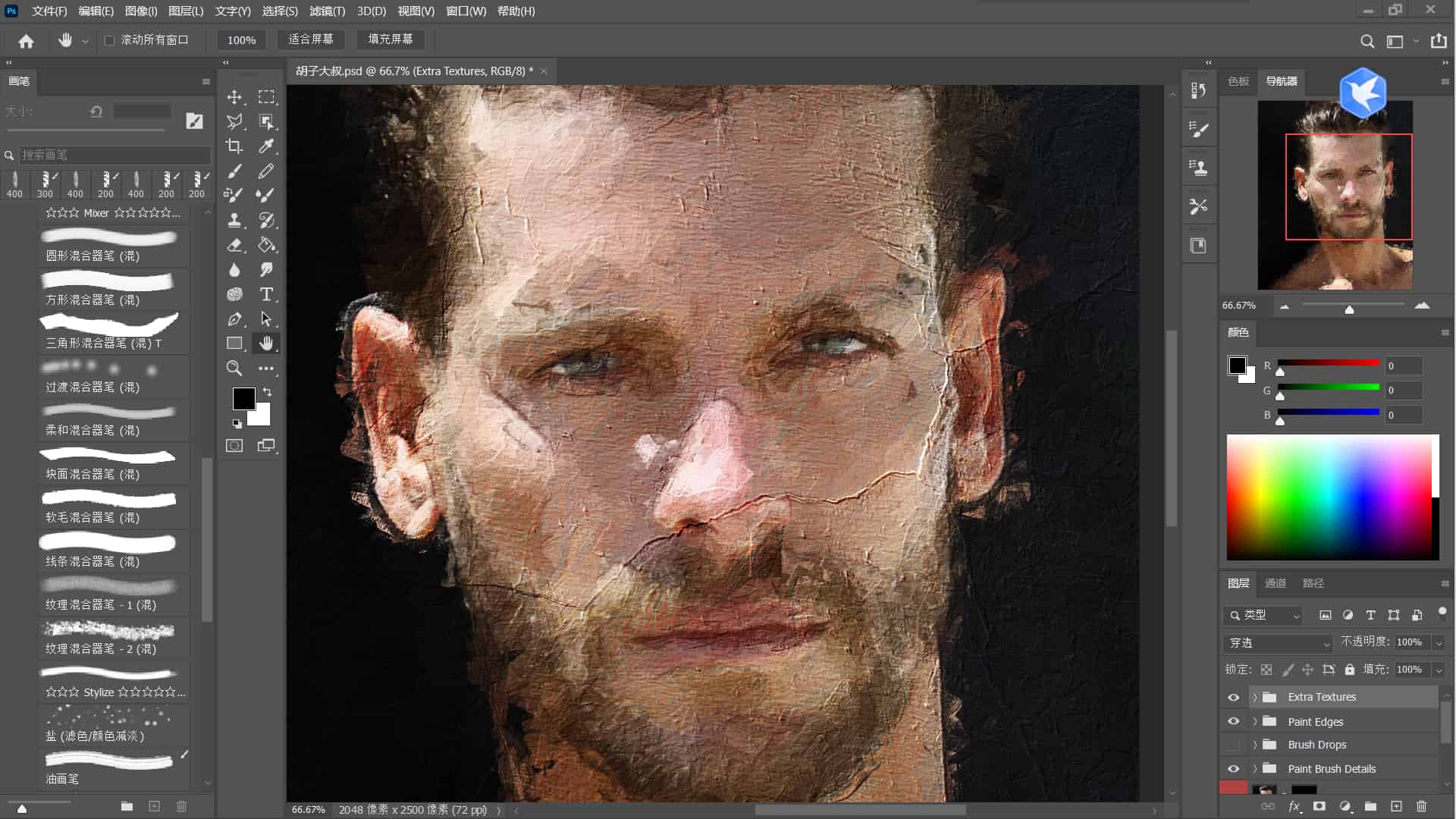The height and width of the screenshot is (819, 1456).
Task: Click the Move tool
Action: pyautogui.click(x=234, y=97)
